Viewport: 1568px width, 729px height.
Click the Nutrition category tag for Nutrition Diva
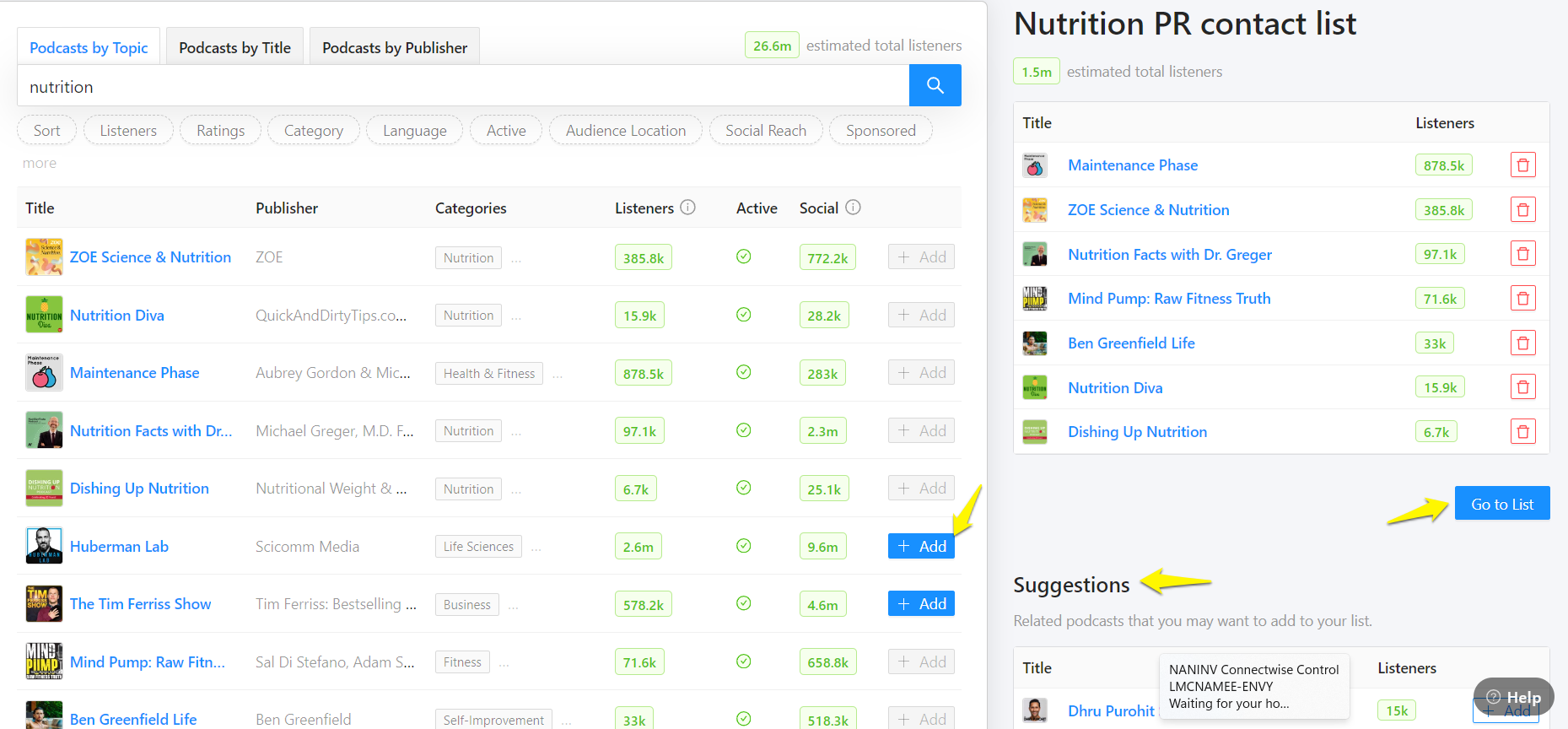468,315
